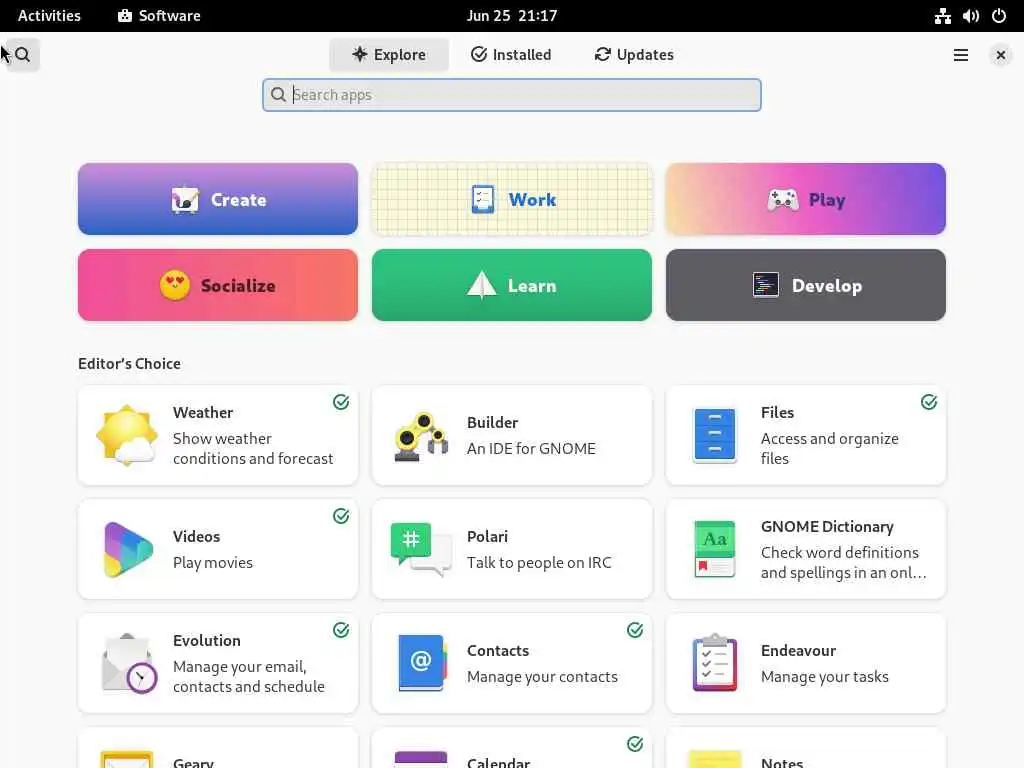1024x768 pixels.
Task: Click the Notes app icon
Action: coord(714,760)
